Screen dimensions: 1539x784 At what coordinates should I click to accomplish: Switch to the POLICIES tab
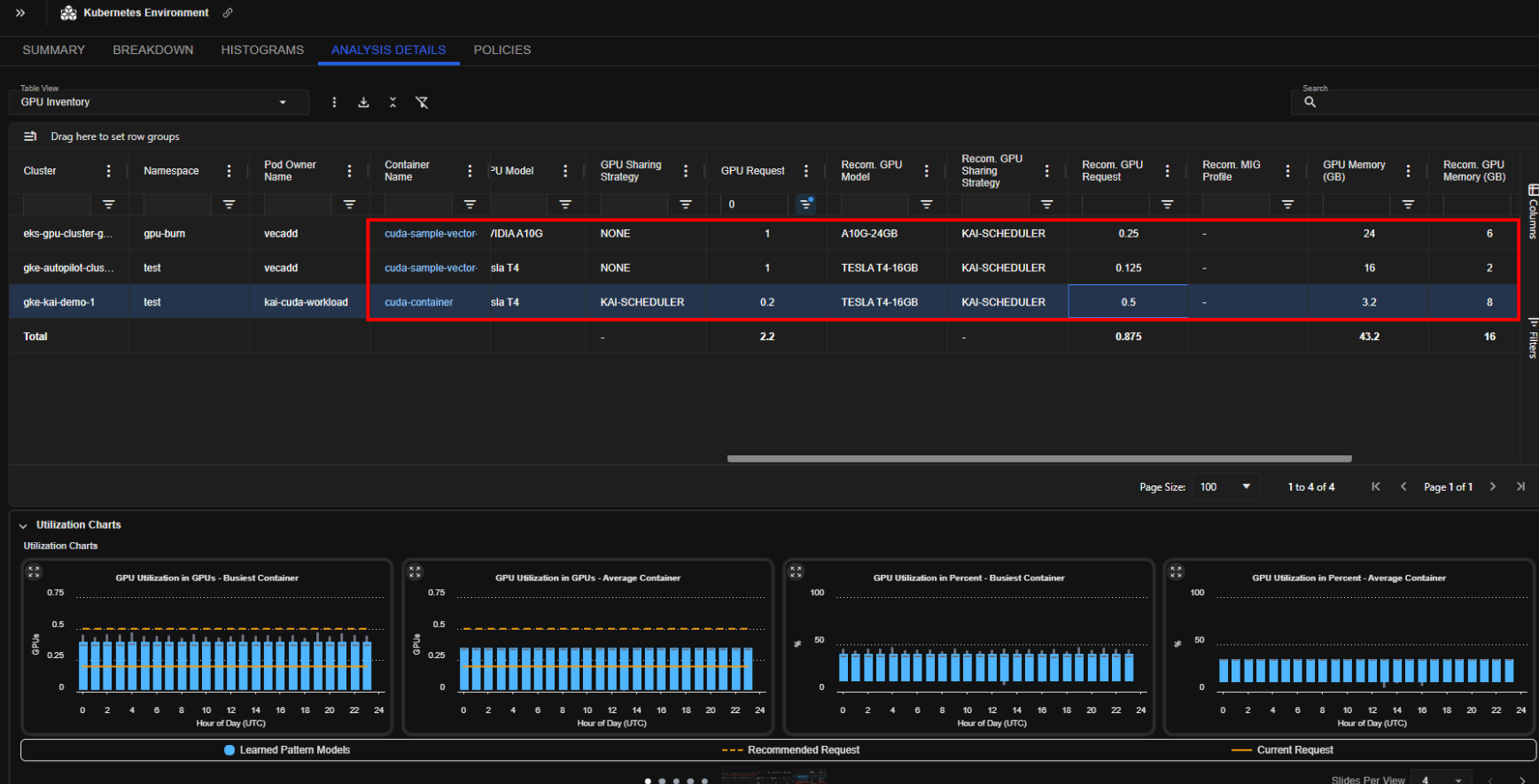(x=502, y=50)
